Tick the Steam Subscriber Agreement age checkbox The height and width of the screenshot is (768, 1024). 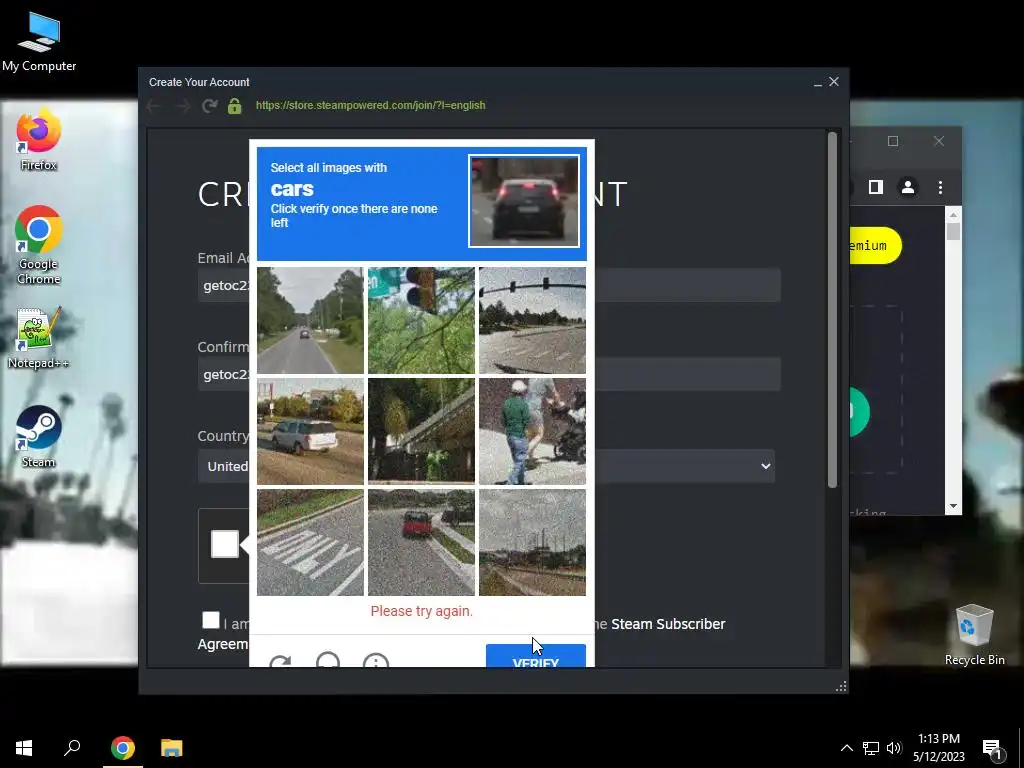tap(211, 620)
